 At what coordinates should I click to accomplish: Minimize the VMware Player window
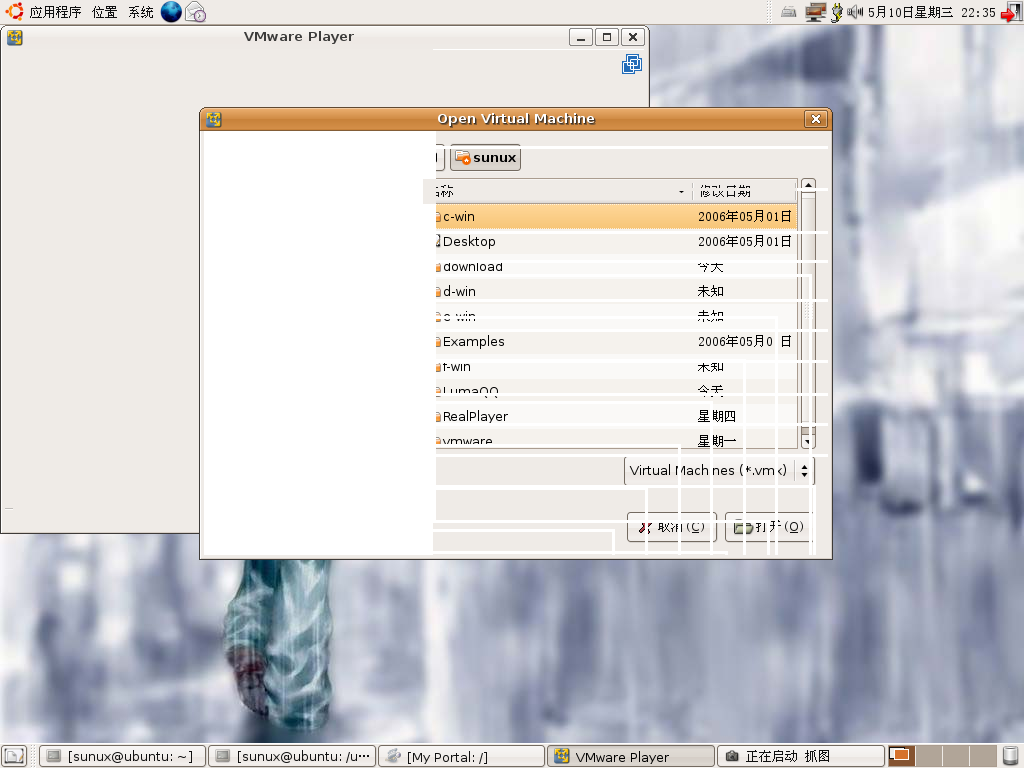(581, 37)
